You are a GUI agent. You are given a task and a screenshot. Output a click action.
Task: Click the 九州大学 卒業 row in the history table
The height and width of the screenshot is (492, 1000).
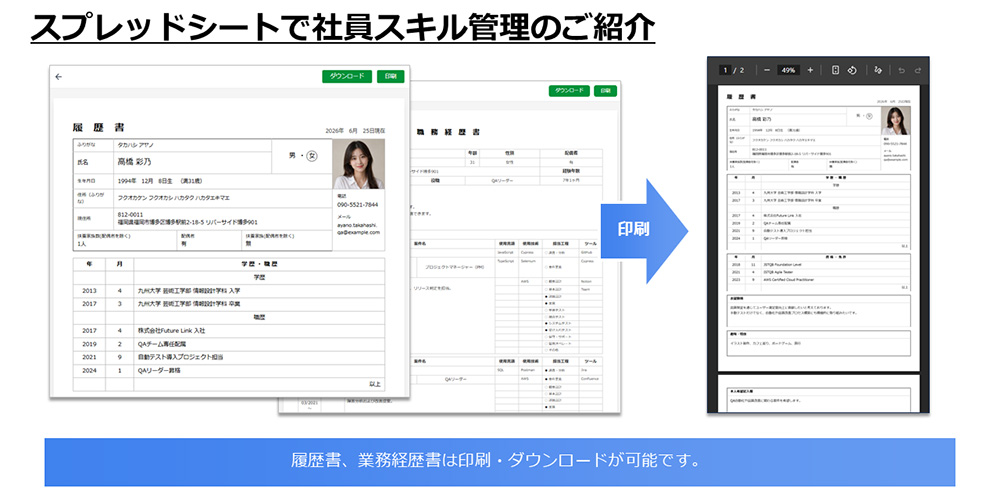pyautogui.click(x=229, y=304)
